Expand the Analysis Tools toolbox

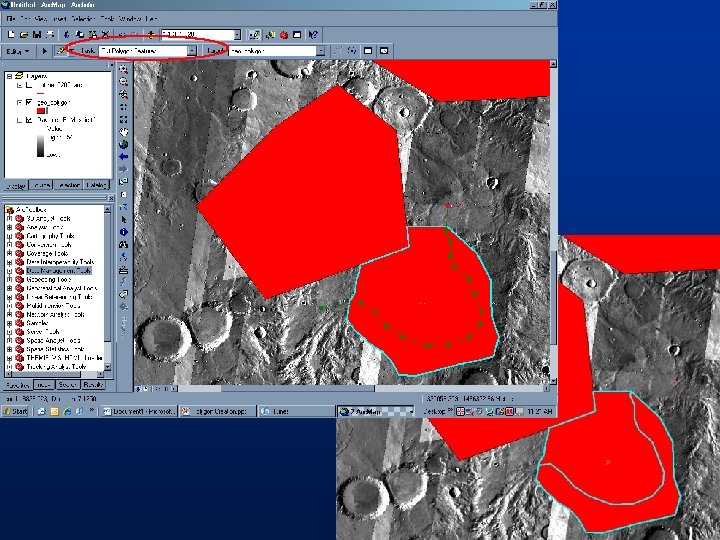point(9,227)
